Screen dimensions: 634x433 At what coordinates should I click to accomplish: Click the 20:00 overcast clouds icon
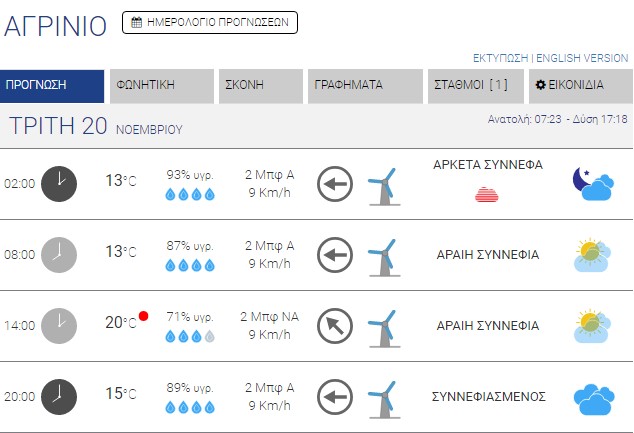click(594, 399)
